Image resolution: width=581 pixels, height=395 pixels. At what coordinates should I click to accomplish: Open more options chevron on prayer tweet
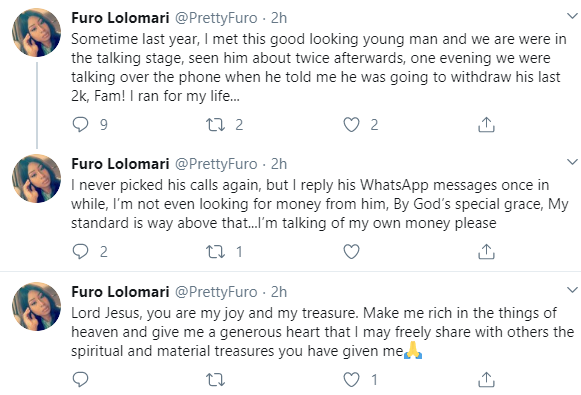(572, 290)
